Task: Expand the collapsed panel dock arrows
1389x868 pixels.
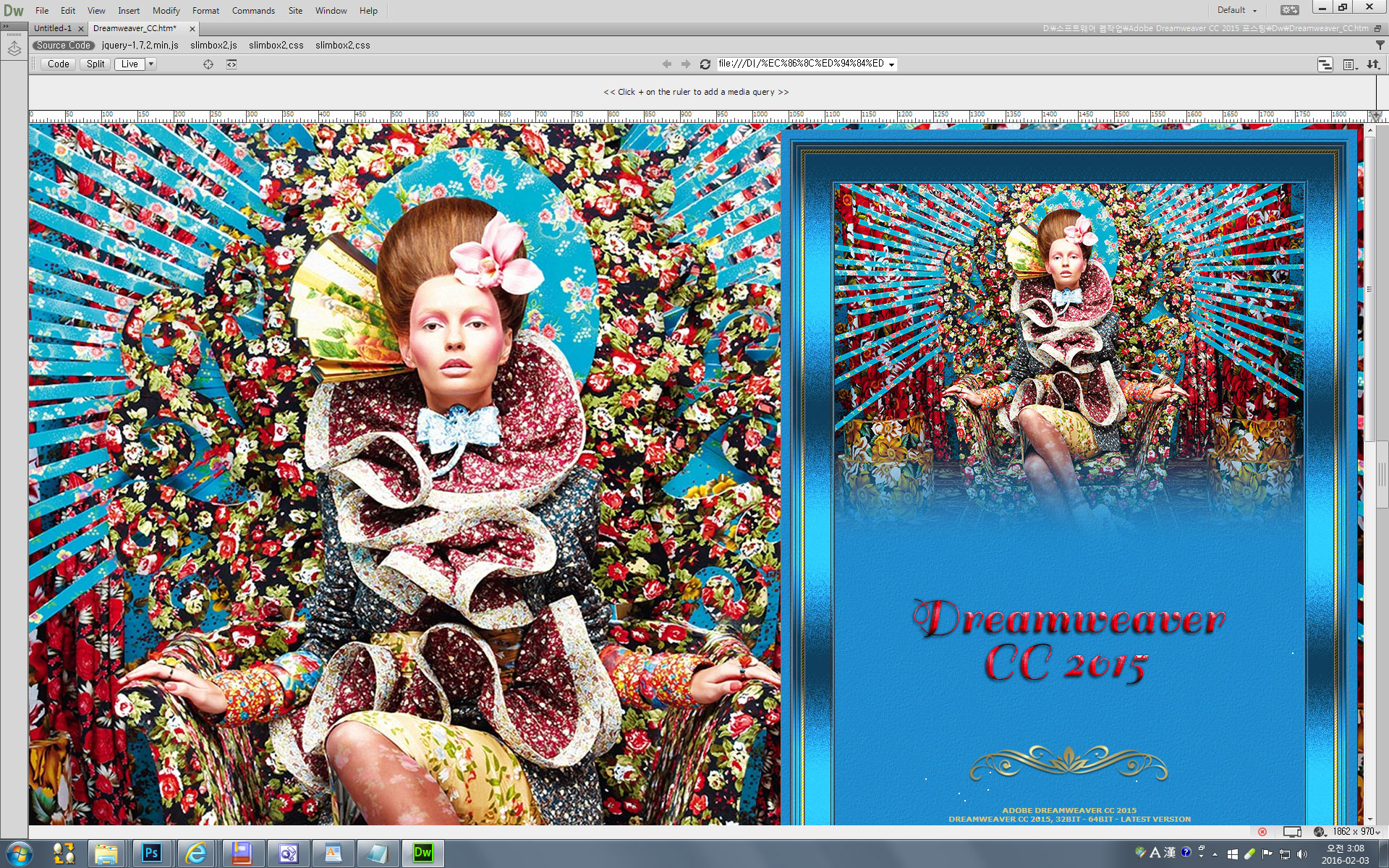Action: pos(6,27)
